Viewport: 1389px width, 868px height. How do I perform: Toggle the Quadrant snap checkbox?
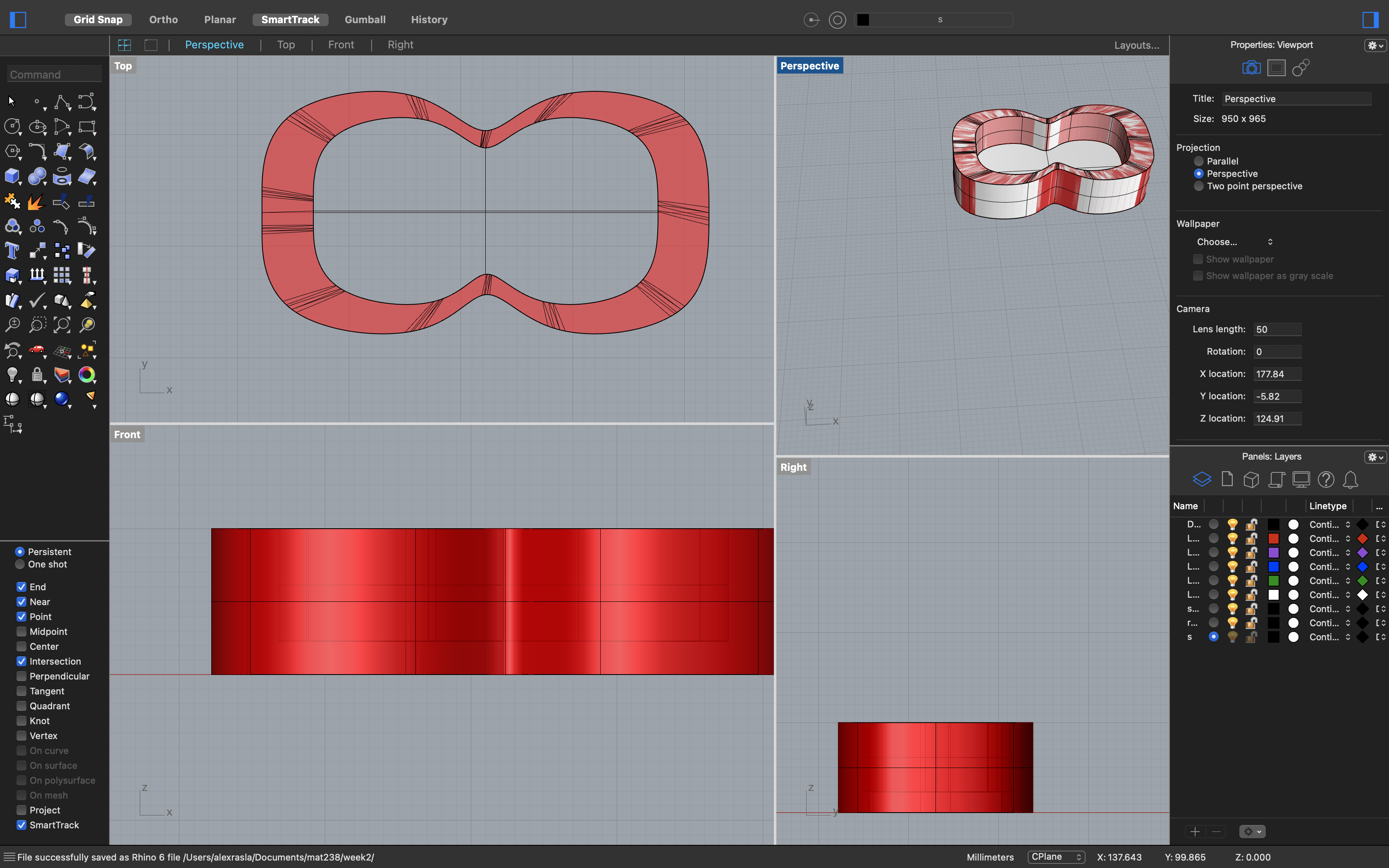click(20, 705)
